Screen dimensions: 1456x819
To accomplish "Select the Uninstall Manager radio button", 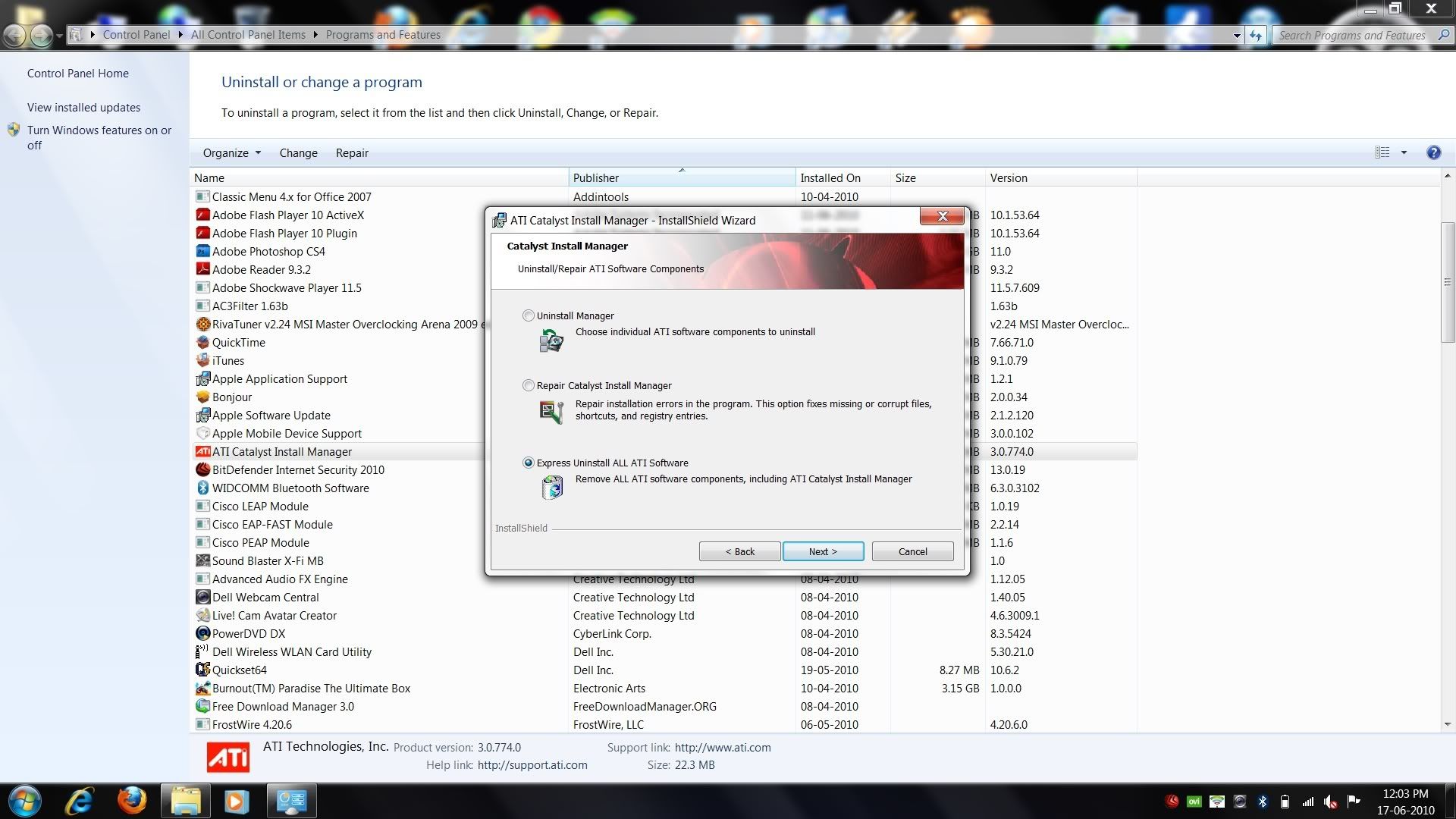I will tap(528, 315).
